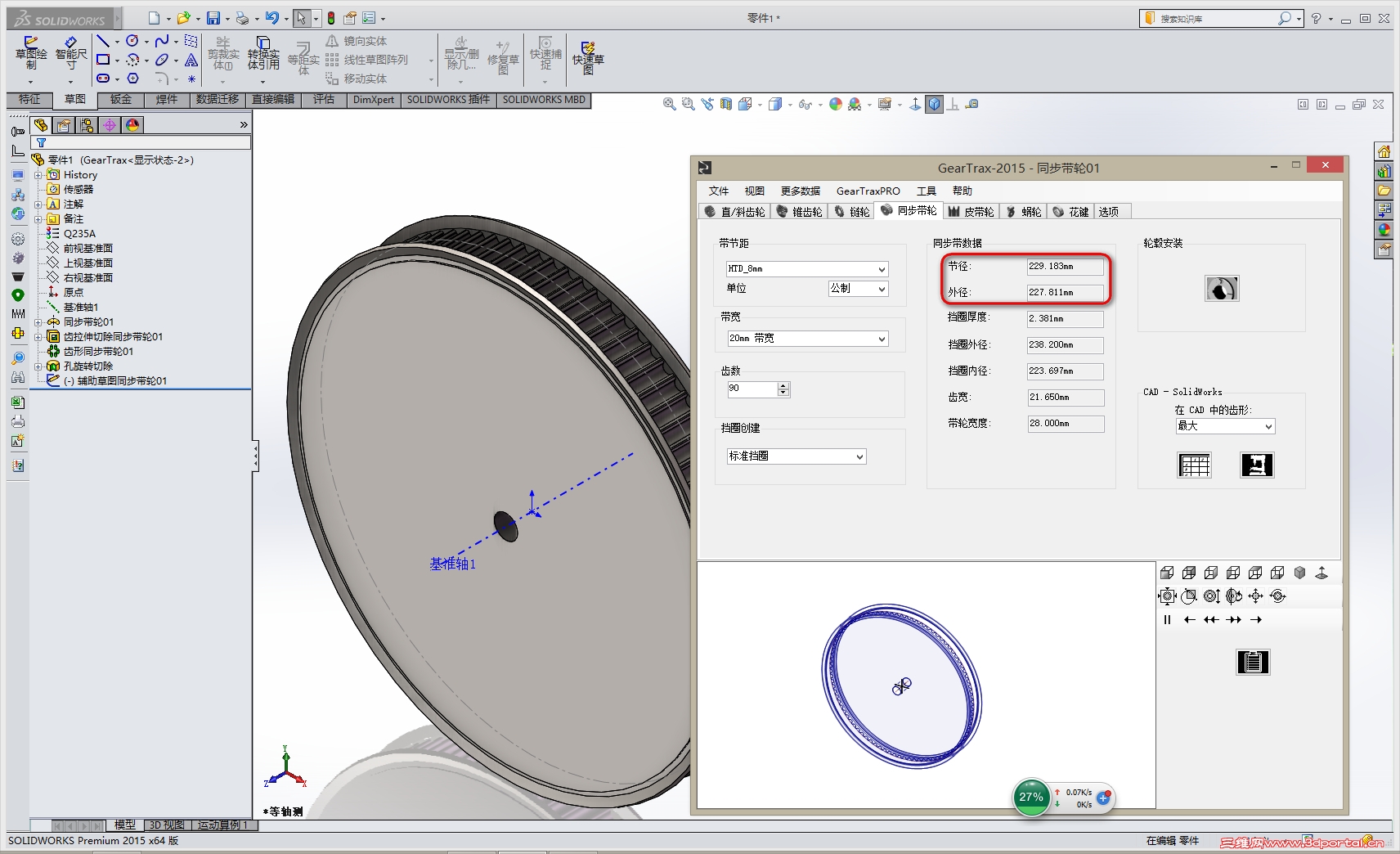1400x854 pixels.
Task: Open the GearTraxPRO menu
Action: pos(868,191)
